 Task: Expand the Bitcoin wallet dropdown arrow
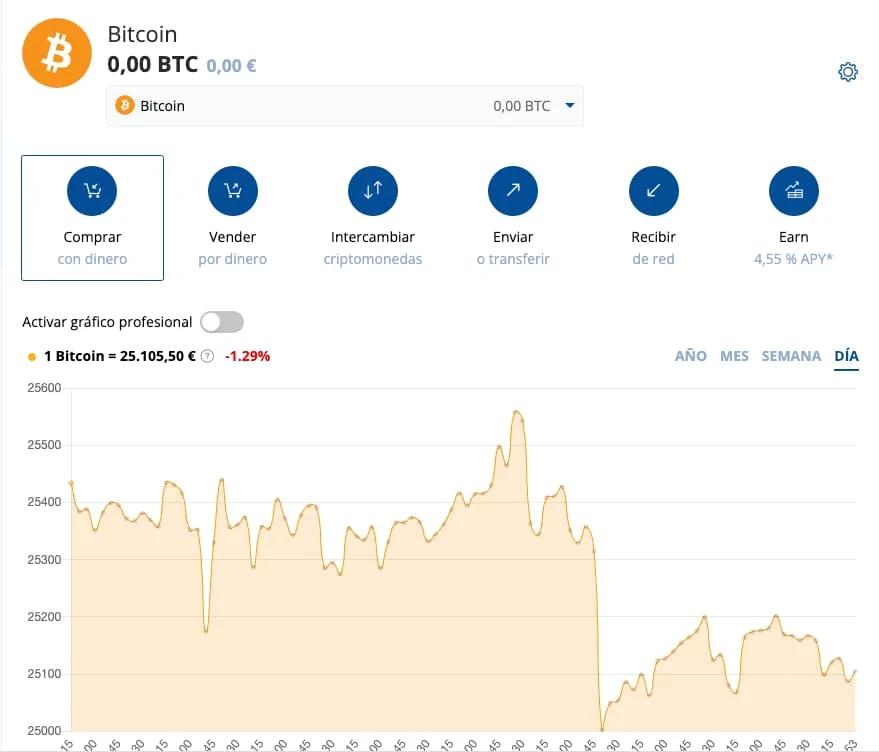(570, 105)
